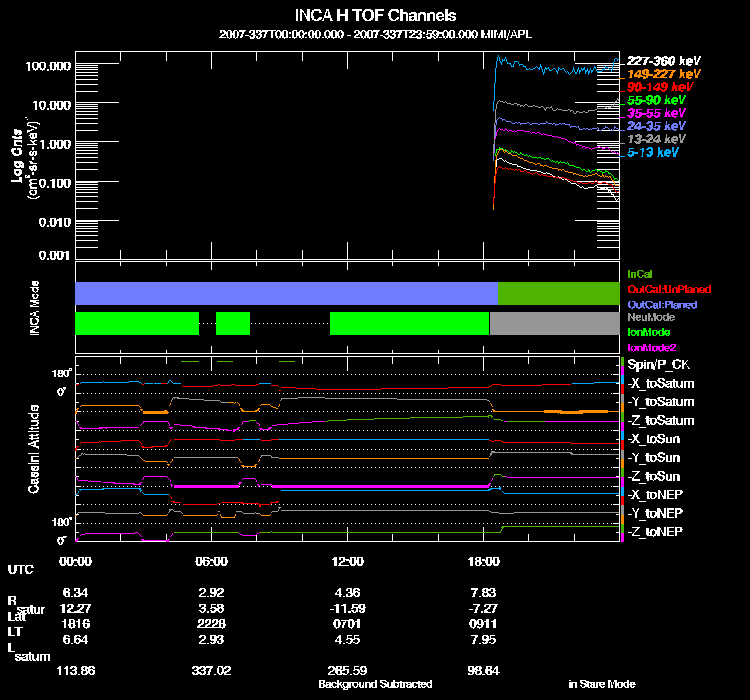Click the 13-24 keV gray legend entry

point(656,139)
